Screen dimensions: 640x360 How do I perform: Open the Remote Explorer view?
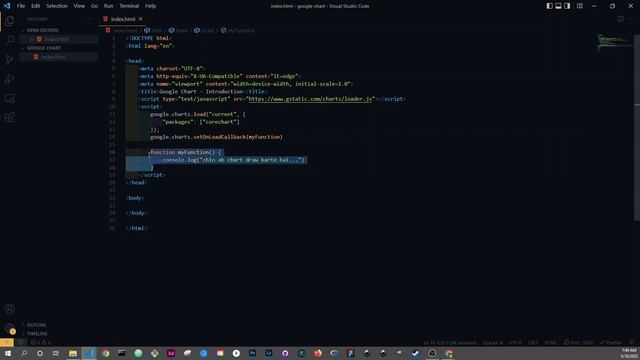pos(10,98)
